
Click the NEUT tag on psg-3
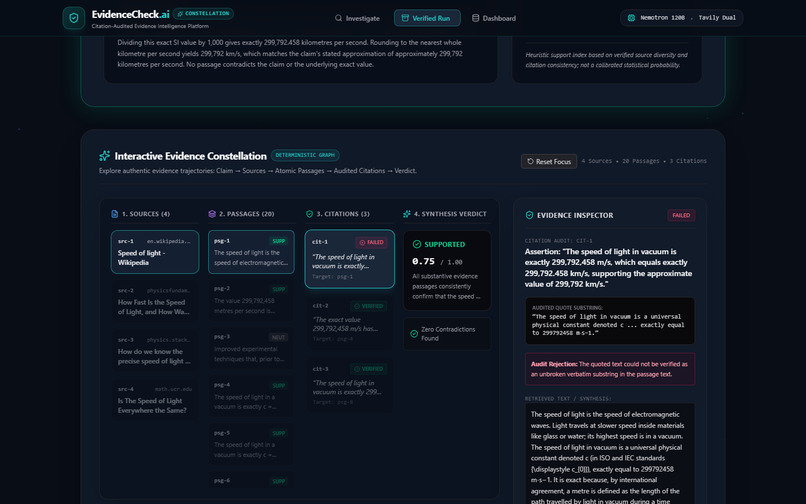click(278, 337)
